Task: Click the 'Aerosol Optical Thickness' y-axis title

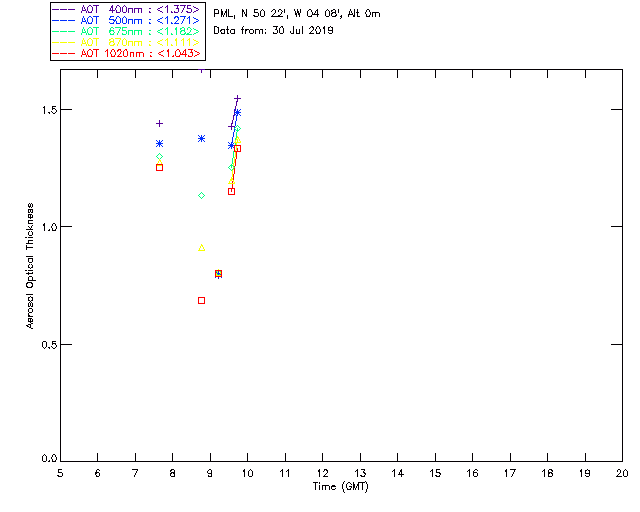Action: point(30,266)
